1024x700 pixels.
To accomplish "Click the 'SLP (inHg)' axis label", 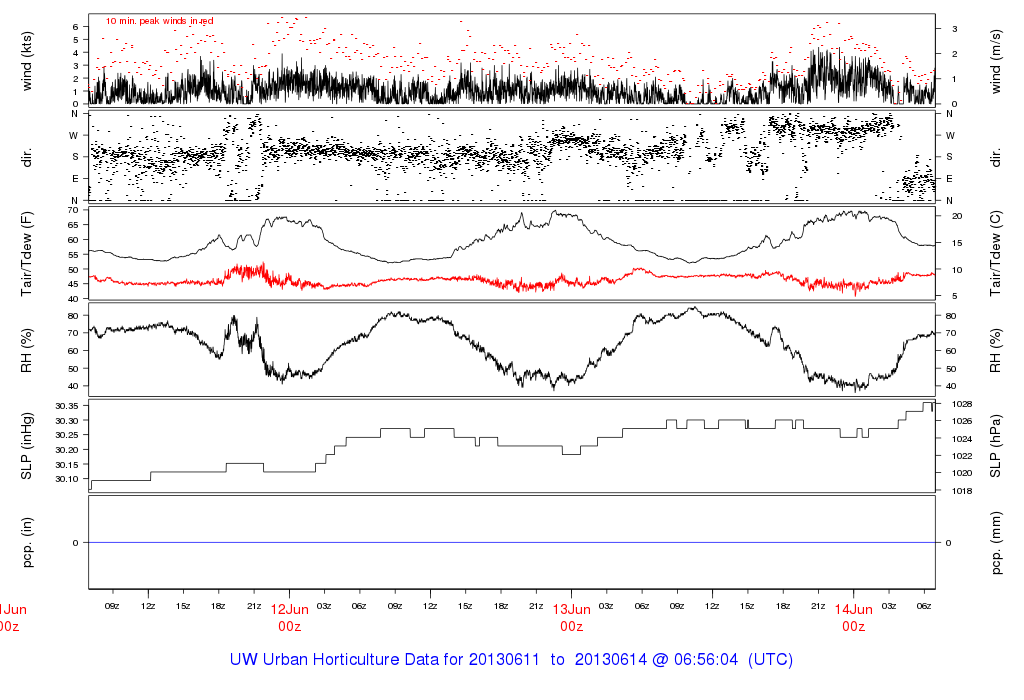I will click(28, 445).
